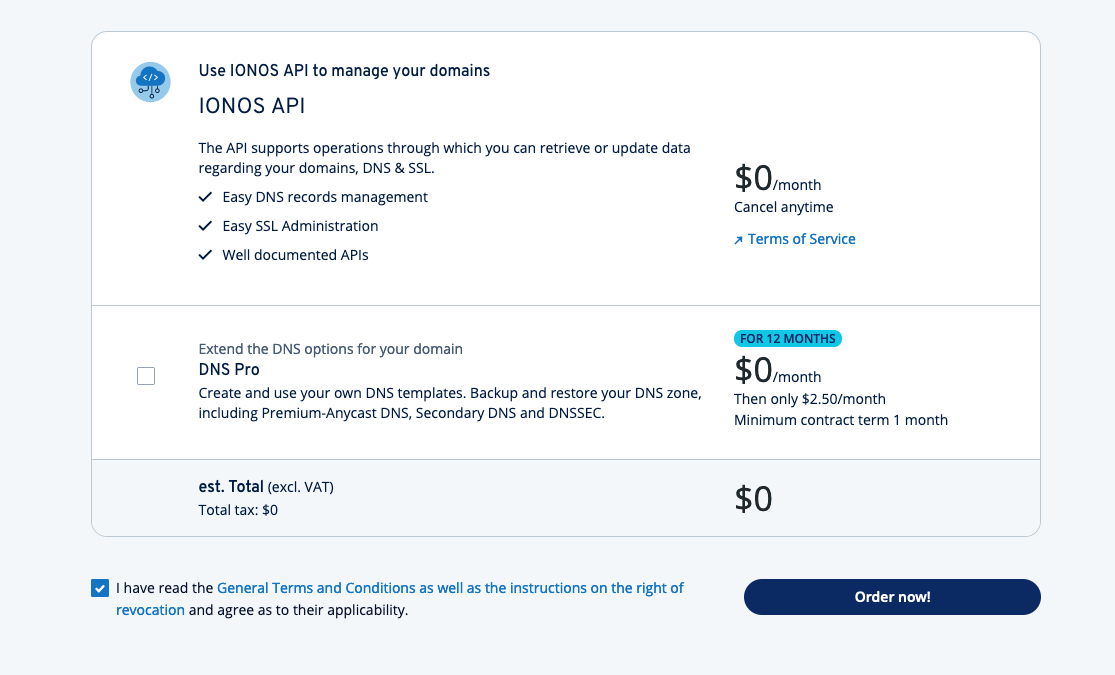Screen dimensions: 1115x675
Task: Click the est. Total amount of $0
Action: click(753, 499)
